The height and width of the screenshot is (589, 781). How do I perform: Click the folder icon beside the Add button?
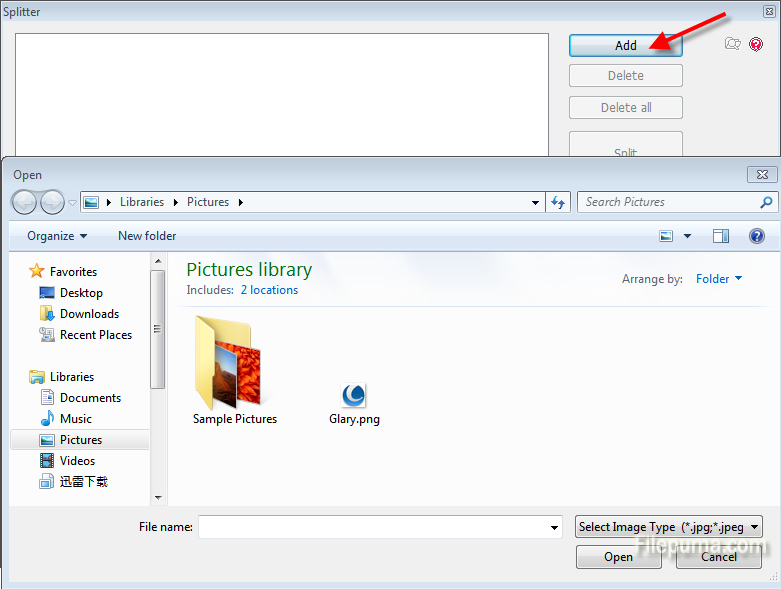click(733, 44)
